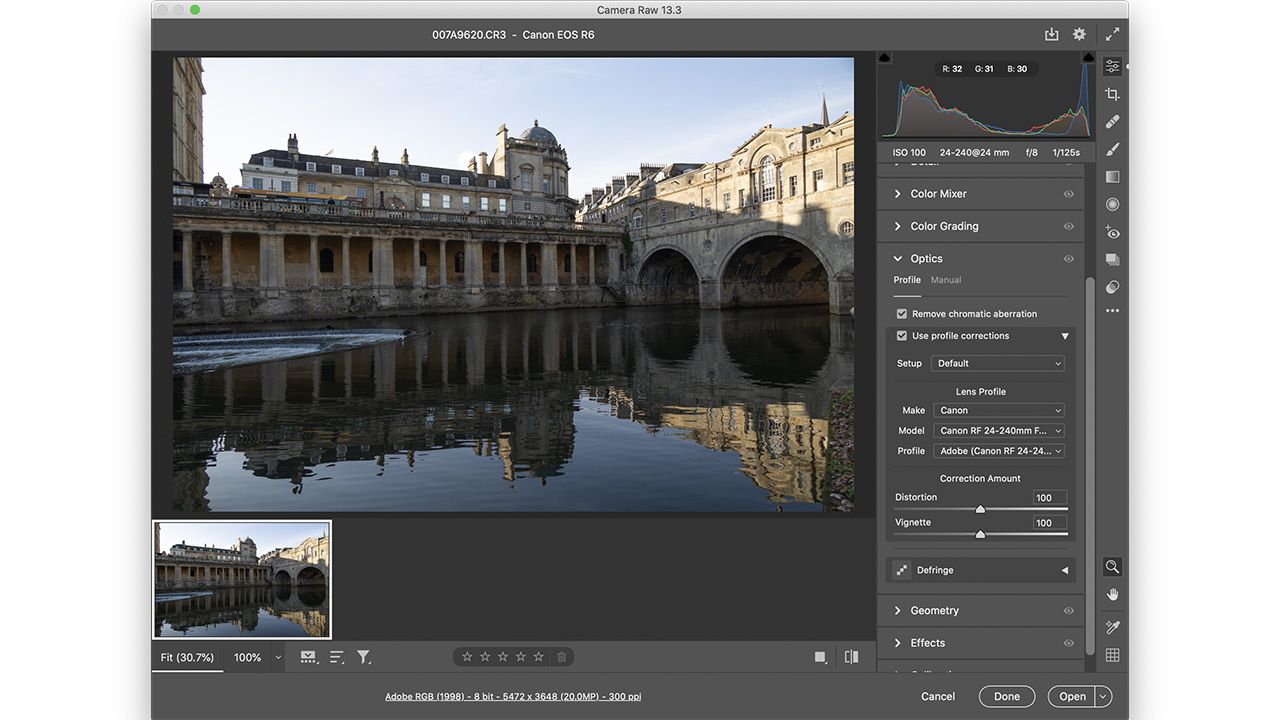Open the Setup Default dropdown
Viewport: 1280px width, 720px height.
pyautogui.click(x=997, y=363)
